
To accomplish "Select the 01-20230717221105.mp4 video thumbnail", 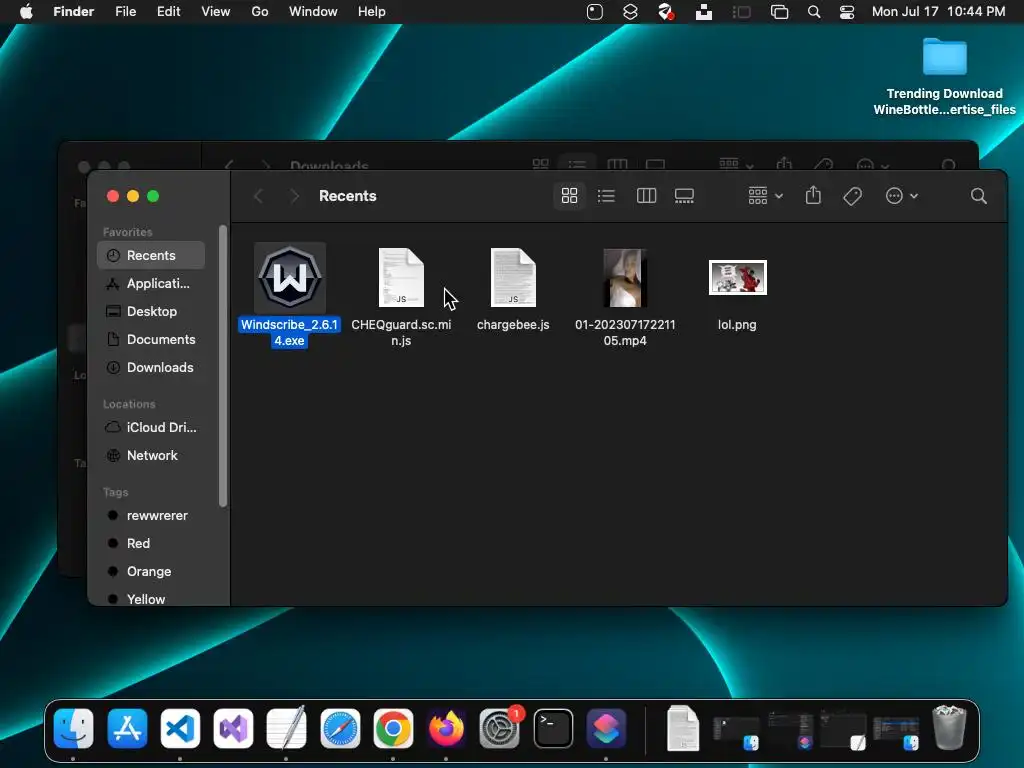I will tap(625, 278).
